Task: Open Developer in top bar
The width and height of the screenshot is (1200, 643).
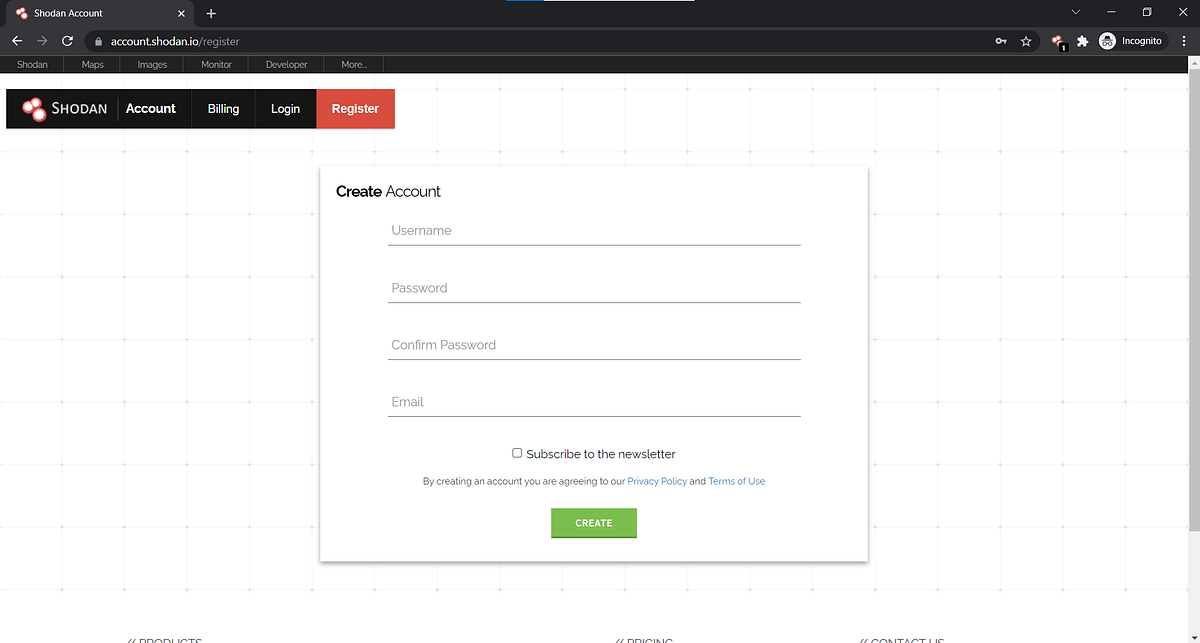Action: click(286, 64)
